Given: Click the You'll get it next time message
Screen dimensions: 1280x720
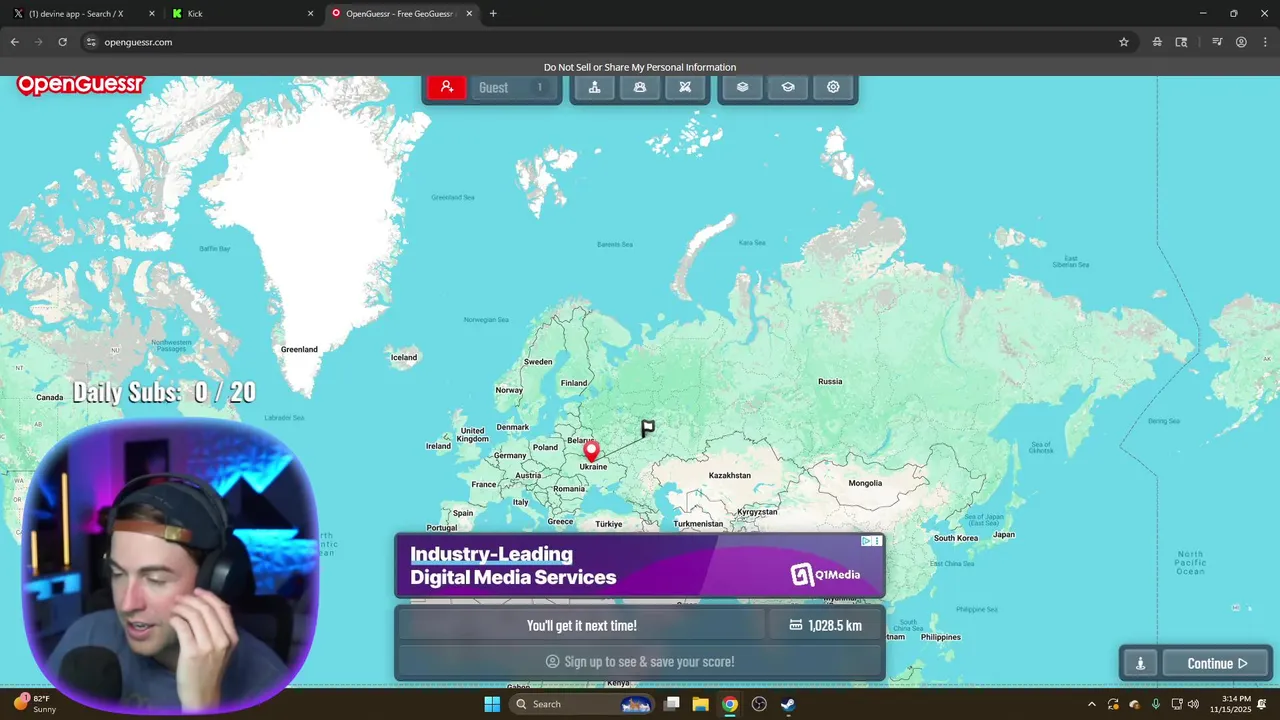Looking at the screenshot, I should [582, 625].
